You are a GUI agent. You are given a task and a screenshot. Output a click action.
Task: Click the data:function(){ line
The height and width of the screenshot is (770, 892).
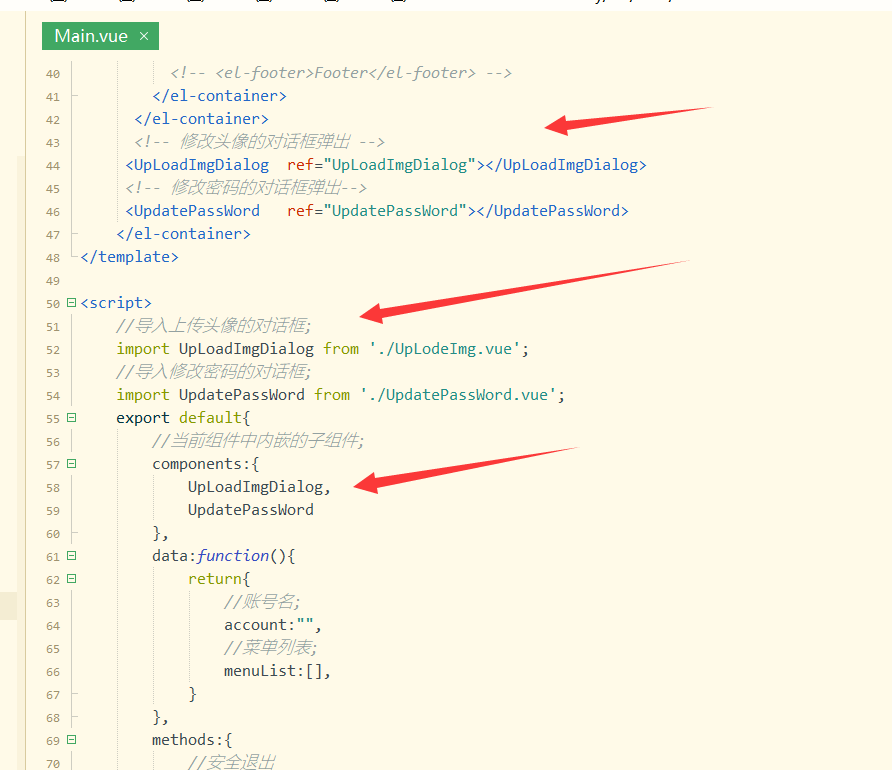click(224, 556)
